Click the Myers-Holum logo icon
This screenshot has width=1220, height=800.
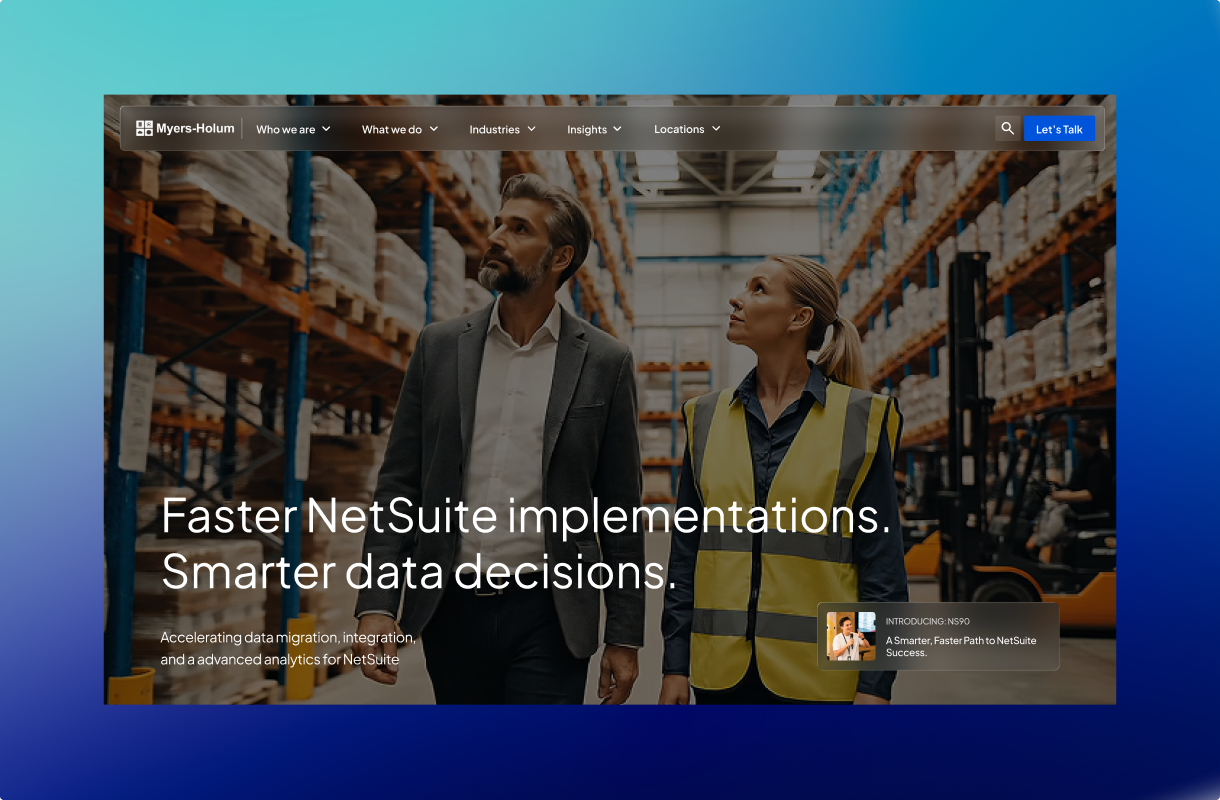click(144, 128)
